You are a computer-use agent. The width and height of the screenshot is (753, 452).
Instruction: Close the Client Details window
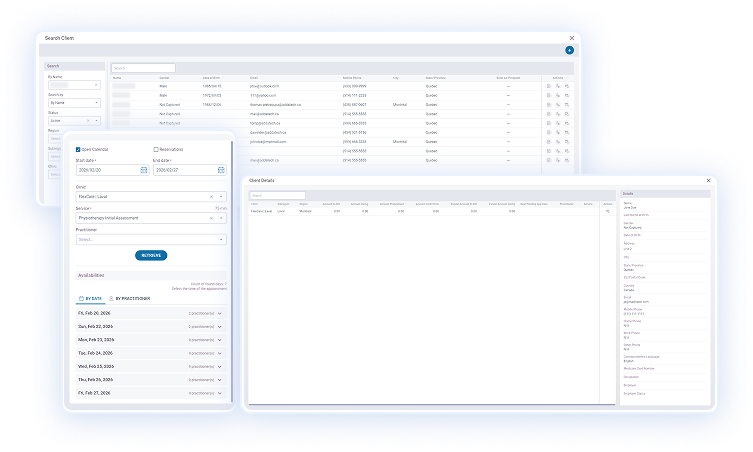(707, 180)
